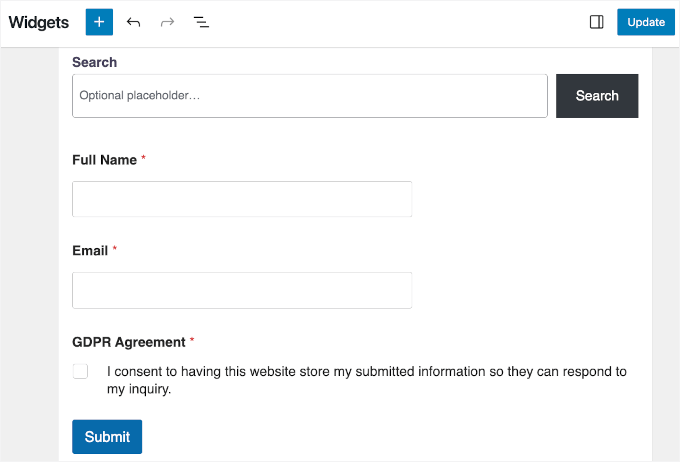This screenshot has height=462, width=680.
Task: Check the GDPR consent checkbox
Action: click(x=81, y=372)
